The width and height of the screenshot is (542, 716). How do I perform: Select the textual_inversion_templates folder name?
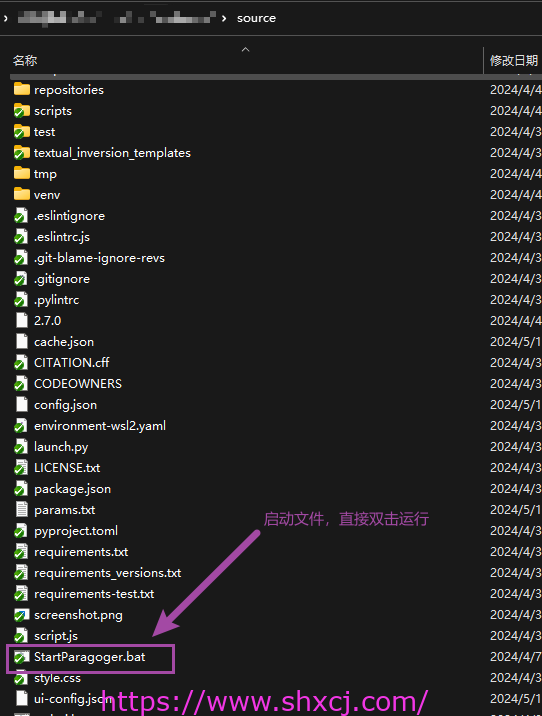tap(112, 153)
